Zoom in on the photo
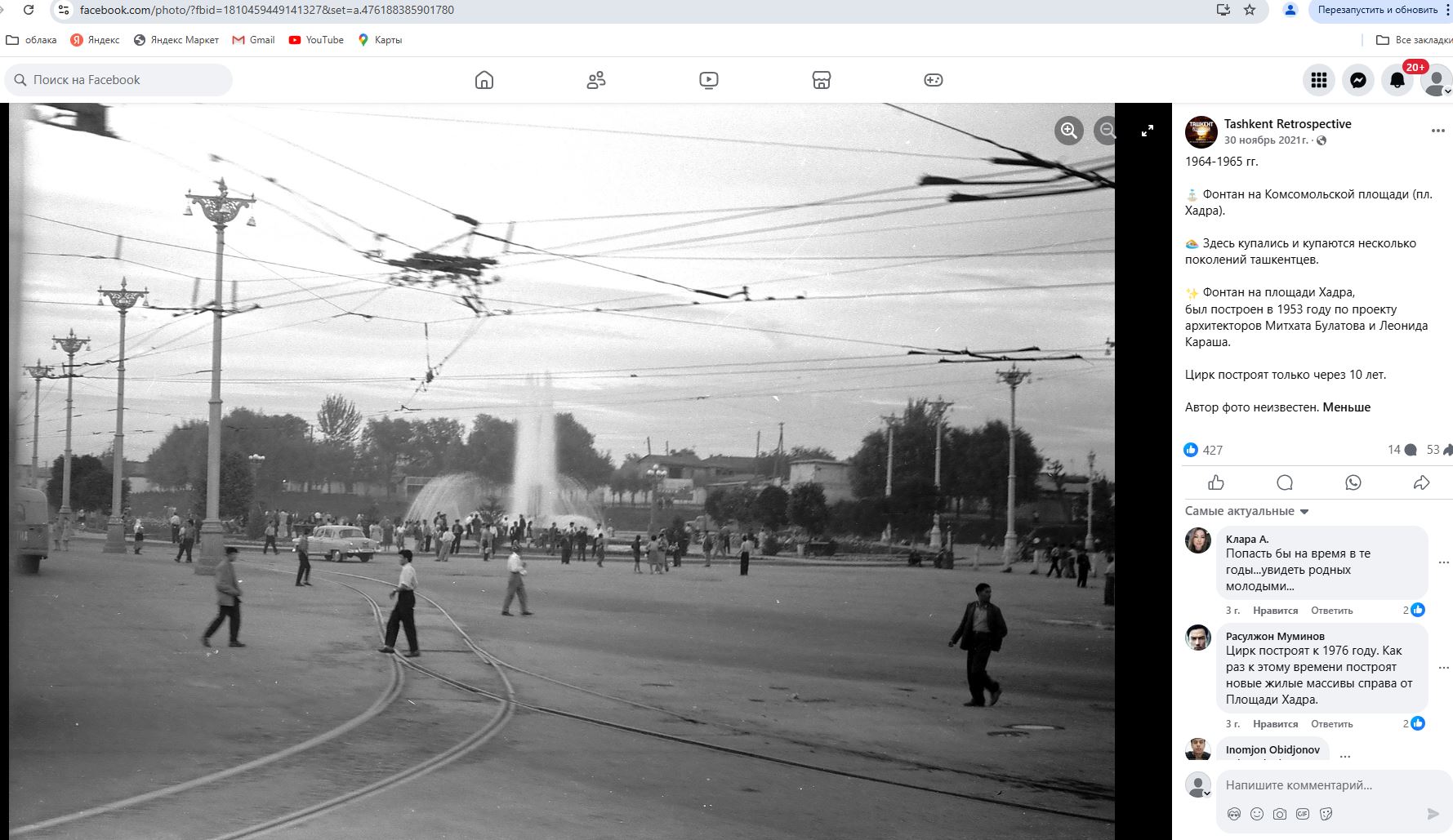Screen dimensions: 1453x840 (1068, 131)
